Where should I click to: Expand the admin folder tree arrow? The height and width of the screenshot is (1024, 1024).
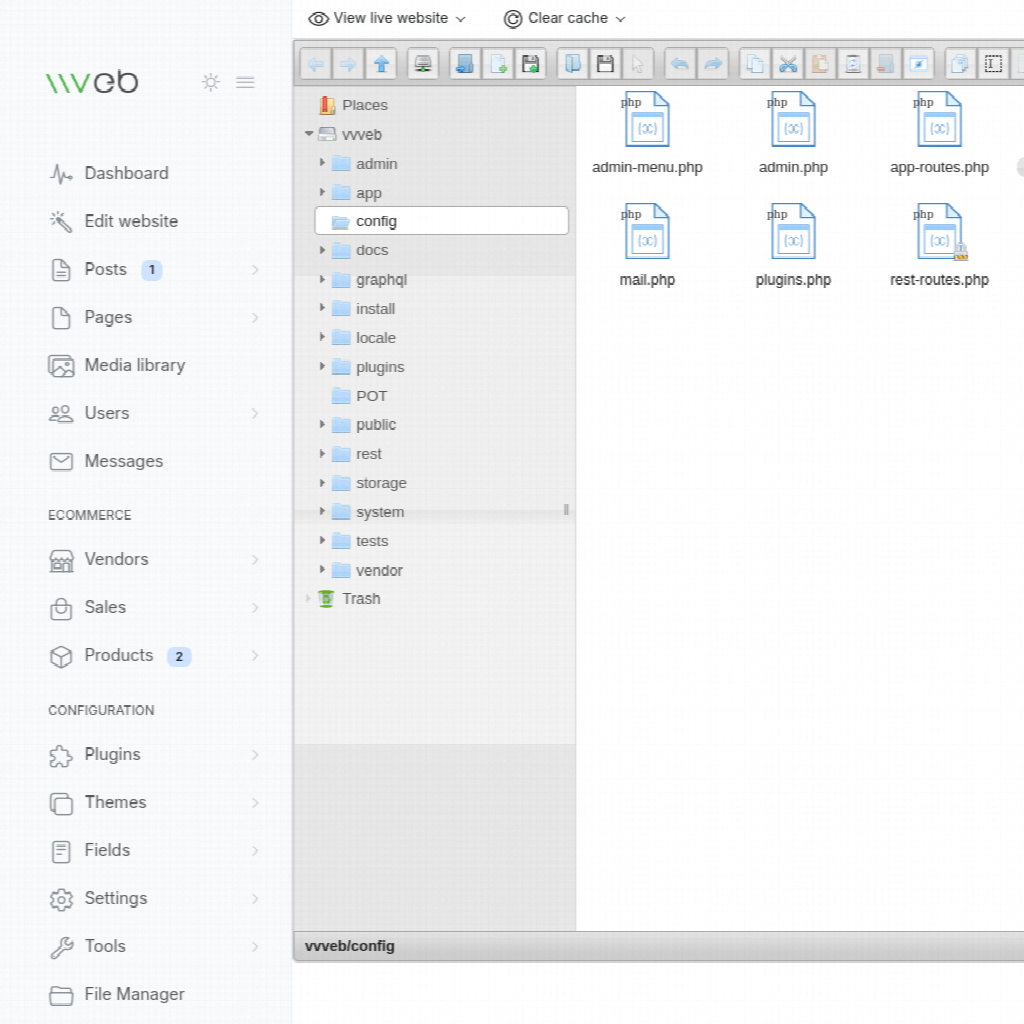point(322,163)
